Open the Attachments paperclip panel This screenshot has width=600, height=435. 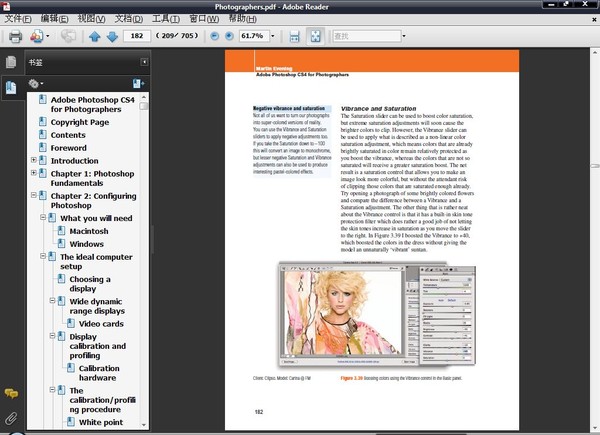click(x=11, y=417)
